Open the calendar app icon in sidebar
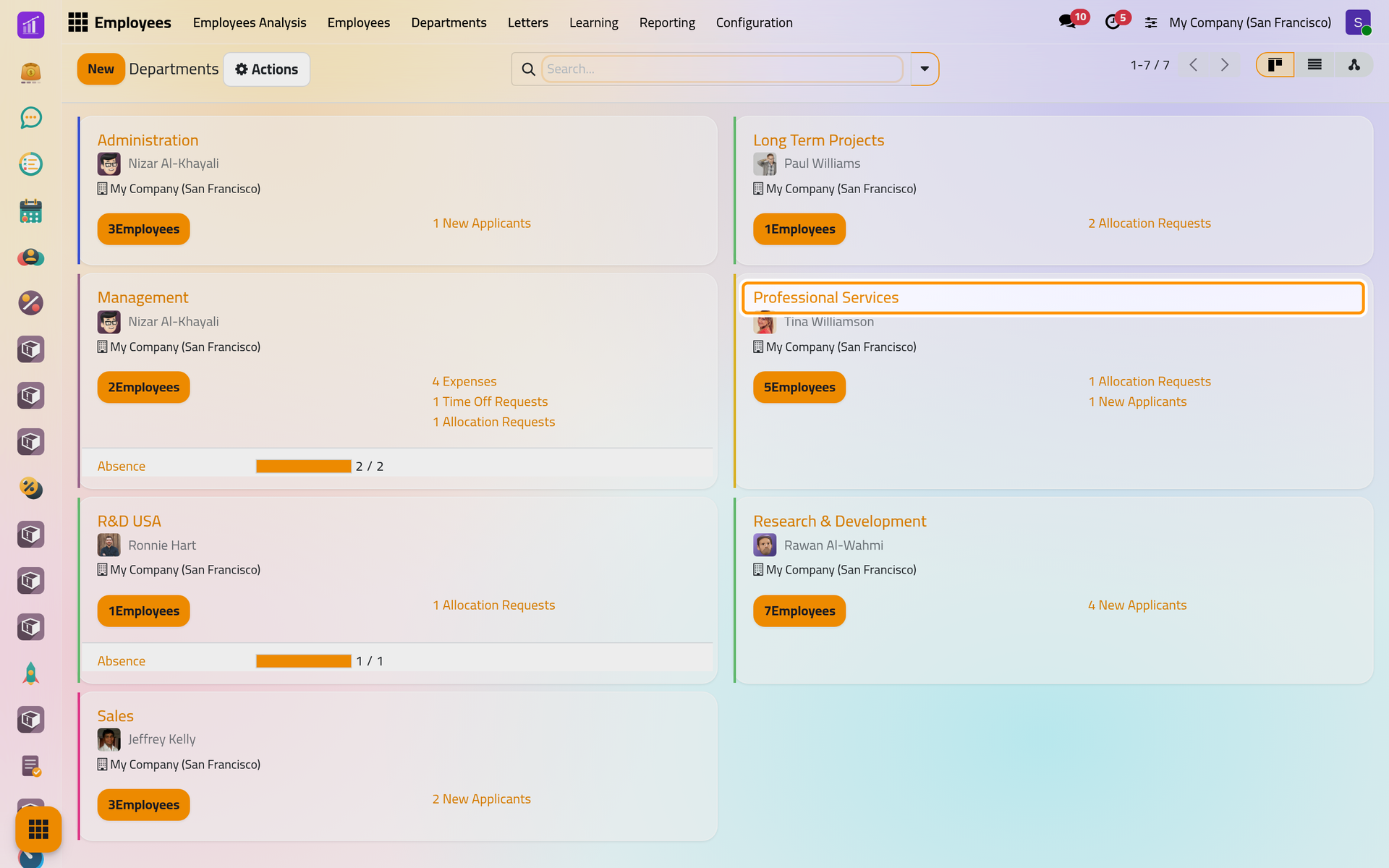 pyautogui.click(x=30, y=210)
